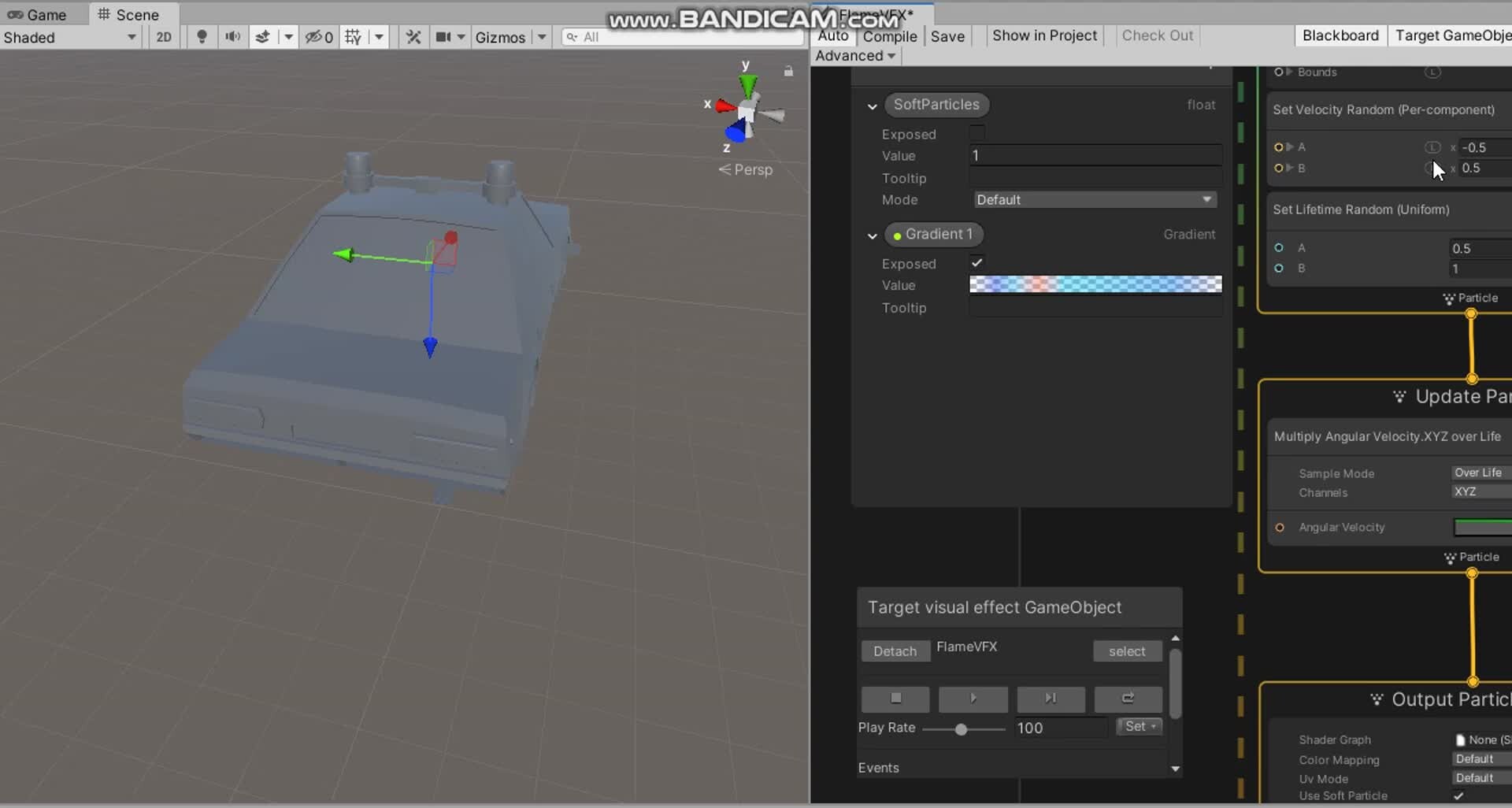This screenshot has width=1512, height=808.
Task: Click the scene search All field
Action: [x=684, y=37]
